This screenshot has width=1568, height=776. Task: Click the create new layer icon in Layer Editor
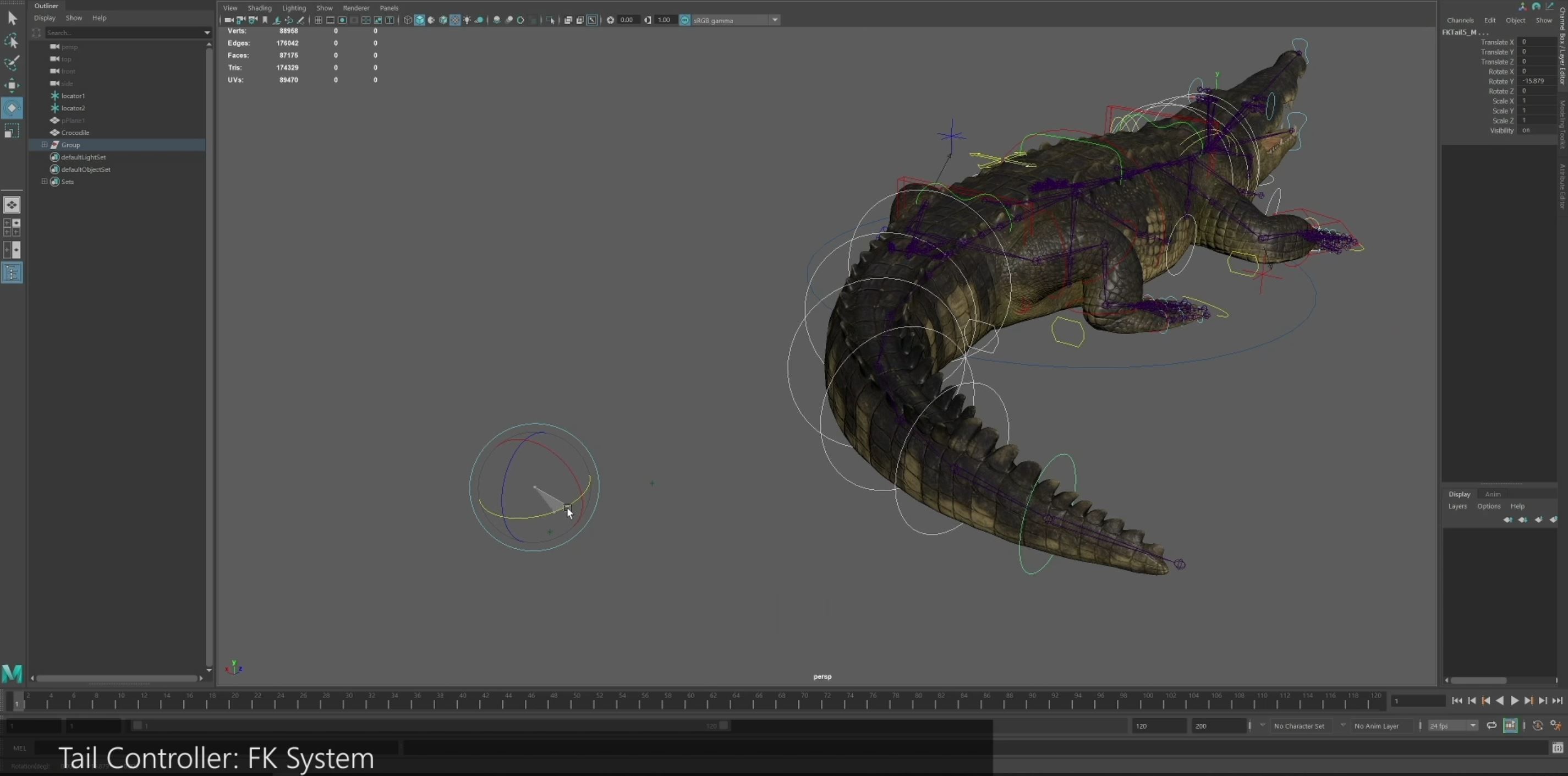[1538, 520]
